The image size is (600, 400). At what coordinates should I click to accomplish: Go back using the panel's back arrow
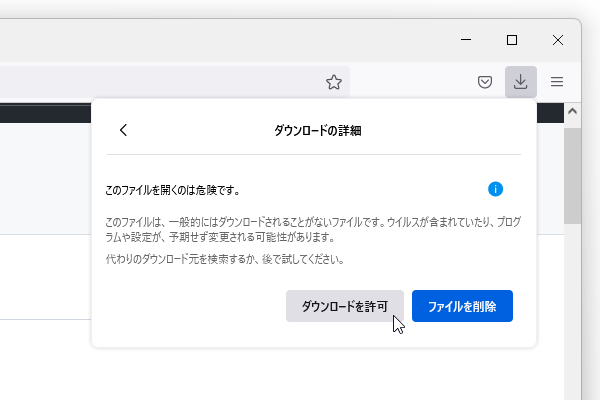(x=123, y=130)
